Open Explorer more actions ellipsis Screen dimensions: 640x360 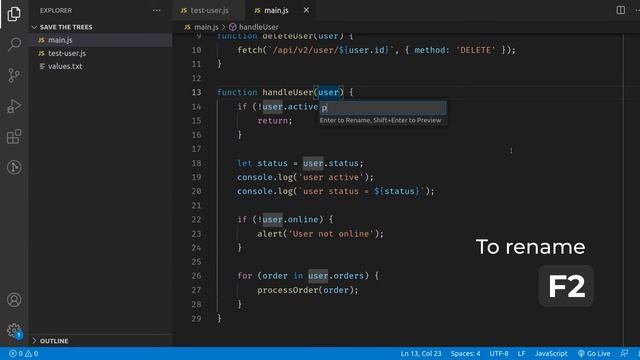[157, 10]
